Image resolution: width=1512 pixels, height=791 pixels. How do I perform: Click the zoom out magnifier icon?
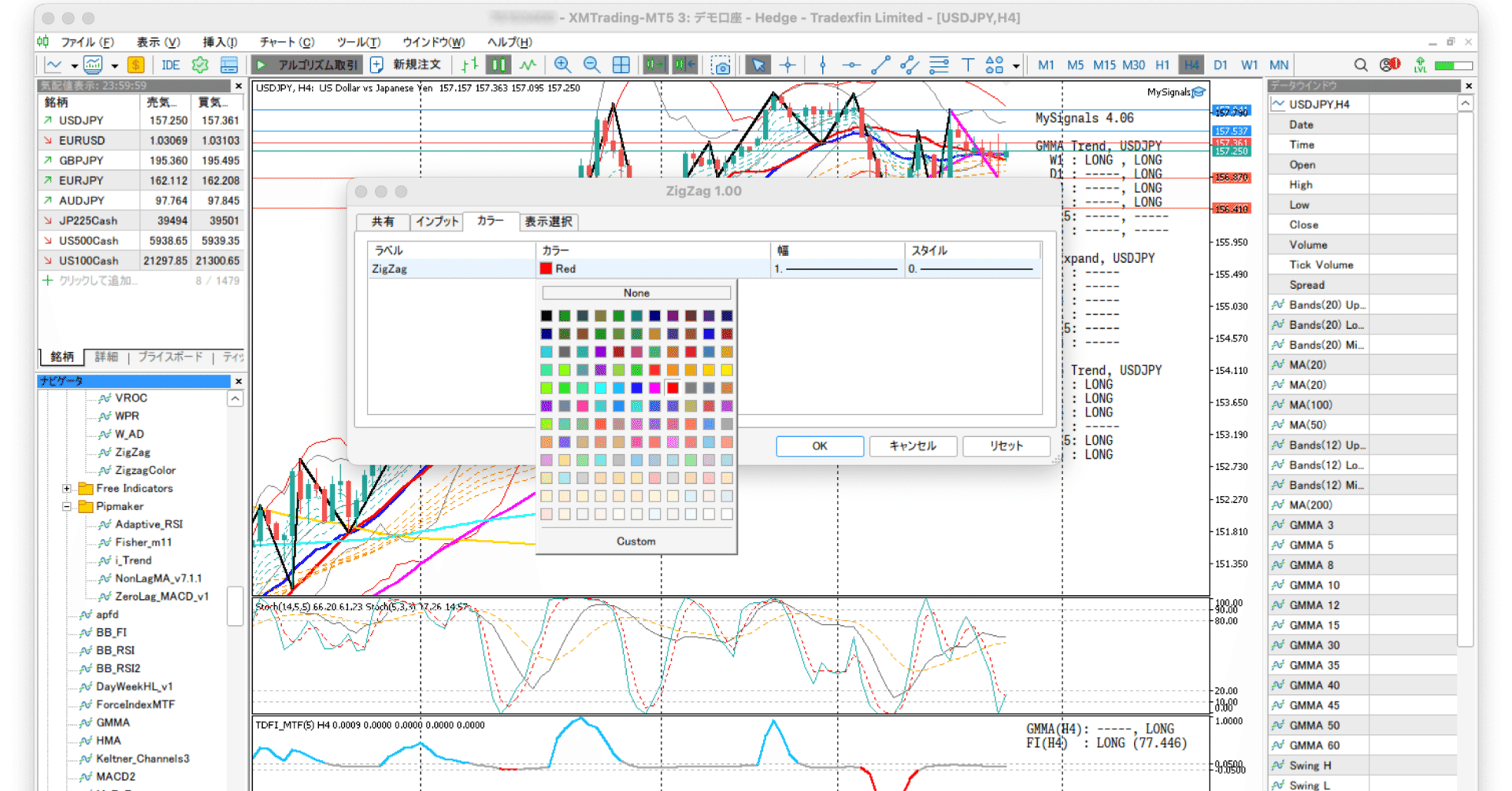point(591,65)
